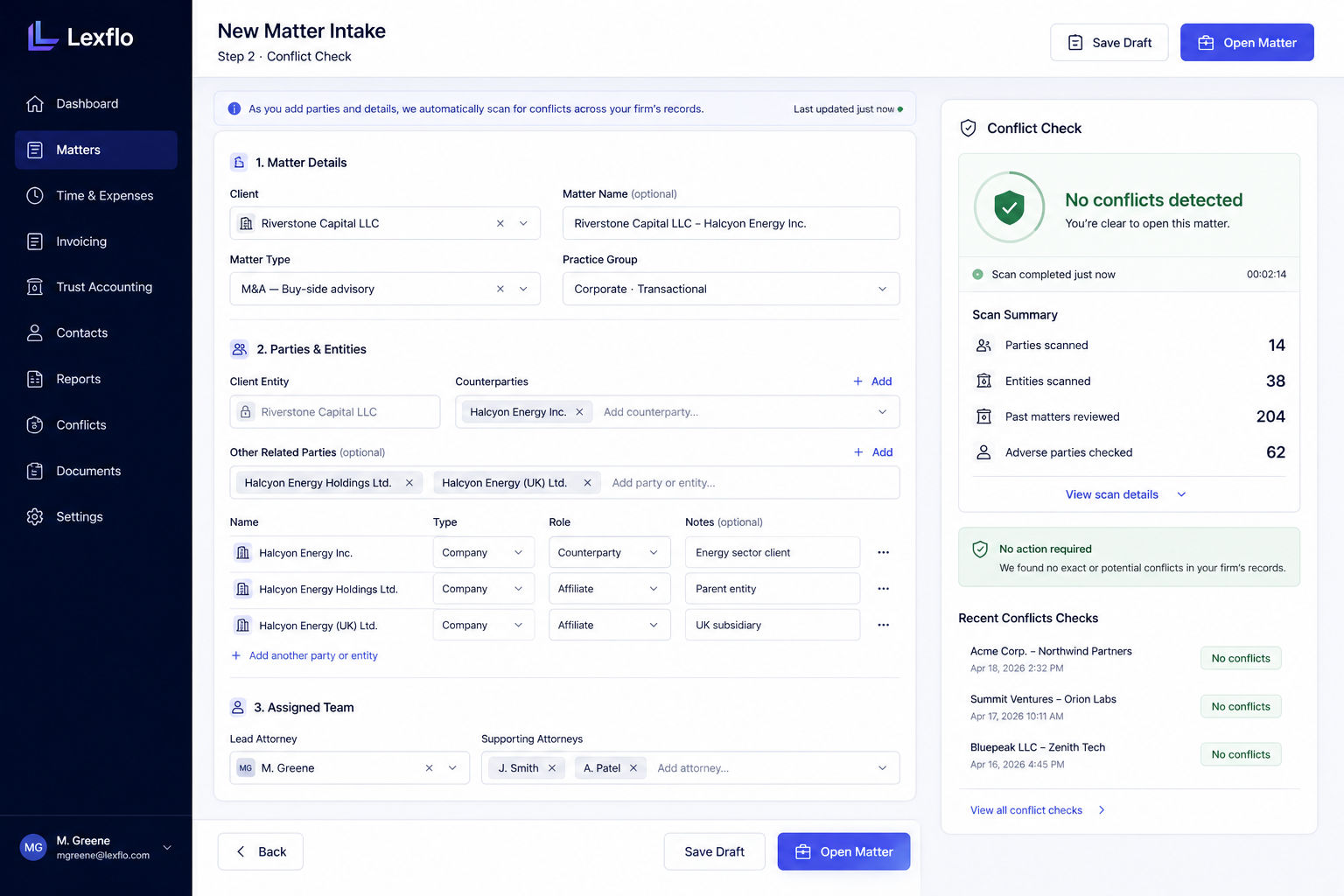Remove the Halcyon Energy Inc. counterparty chip
Screen dimensions: 1344x896
tap(579, 412)
